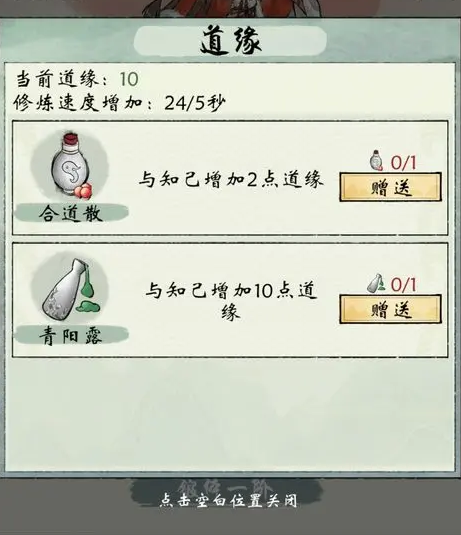Click small 合道散 icon beside 0/1 counter

coord(377,160)
